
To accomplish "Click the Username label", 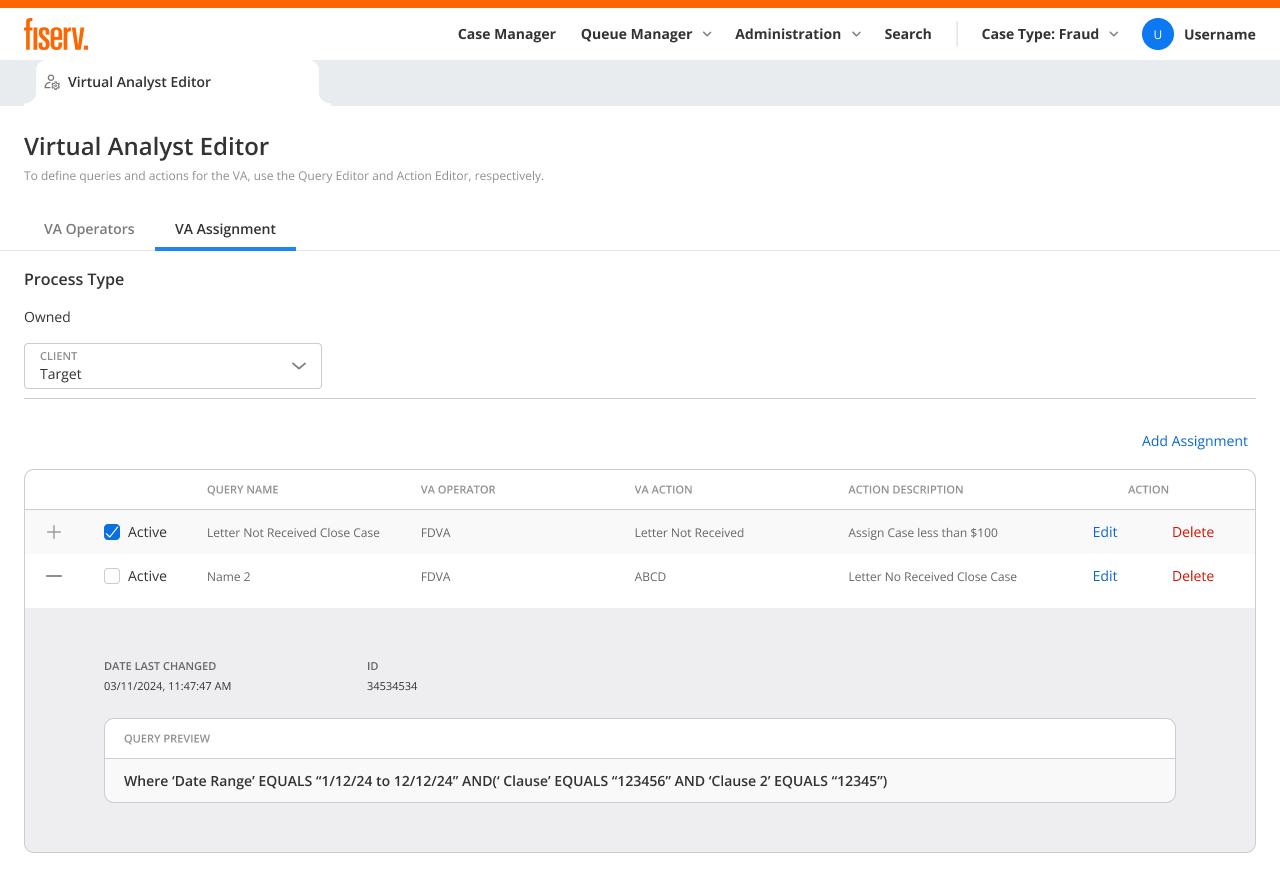I will click(1220, 34).
